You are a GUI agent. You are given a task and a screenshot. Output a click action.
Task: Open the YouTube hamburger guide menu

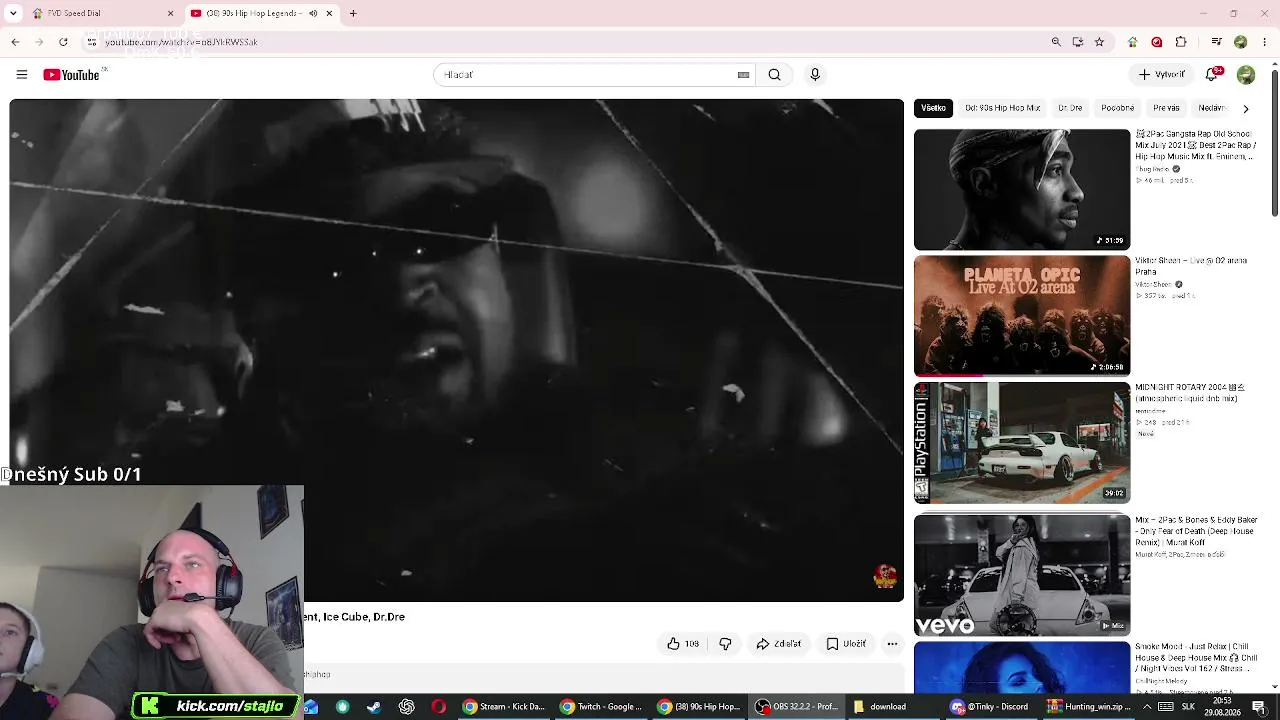[x=21, y=75]
